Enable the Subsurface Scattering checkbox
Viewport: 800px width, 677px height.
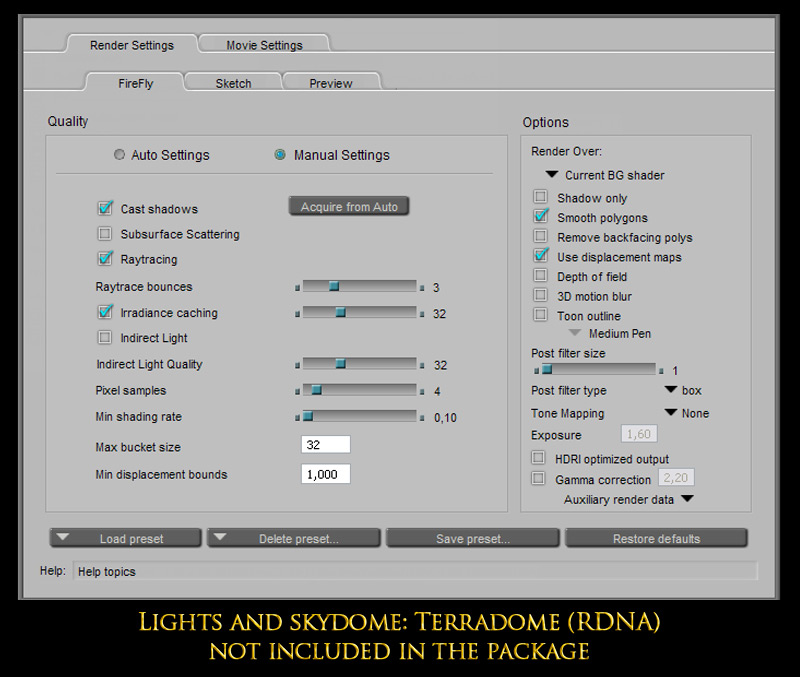click(x=105, y=234)
